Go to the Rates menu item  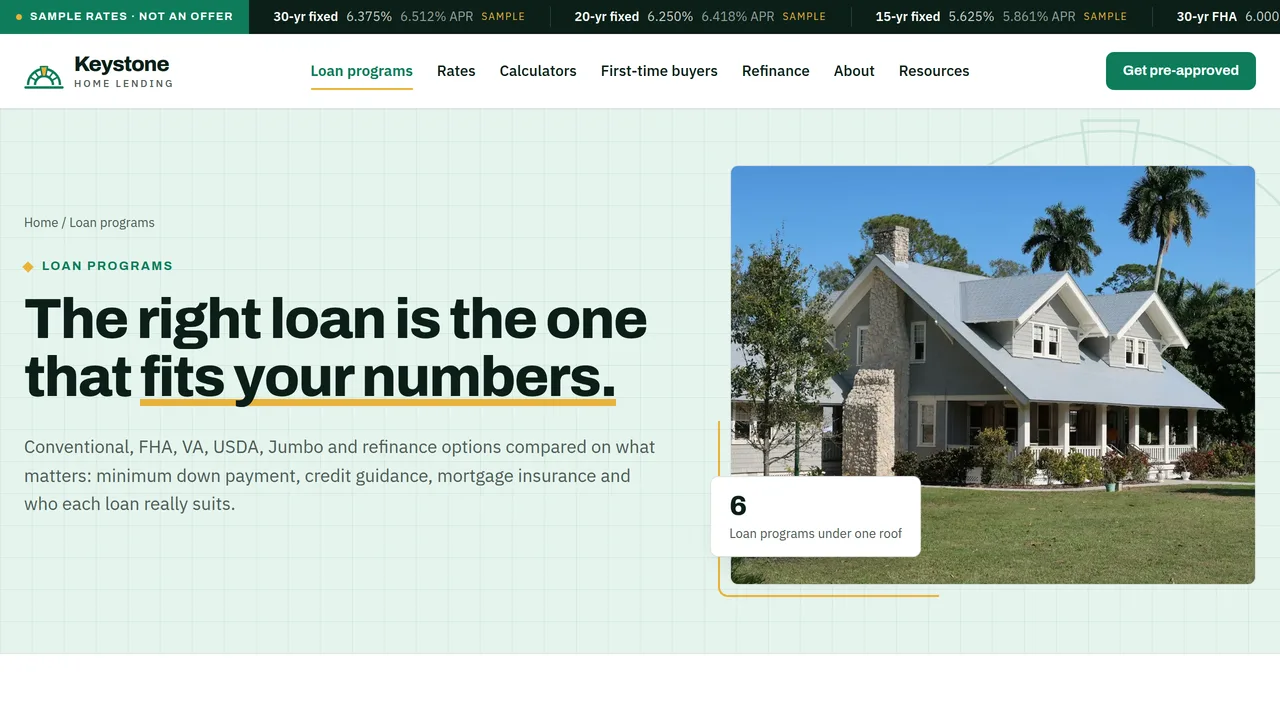456,71
